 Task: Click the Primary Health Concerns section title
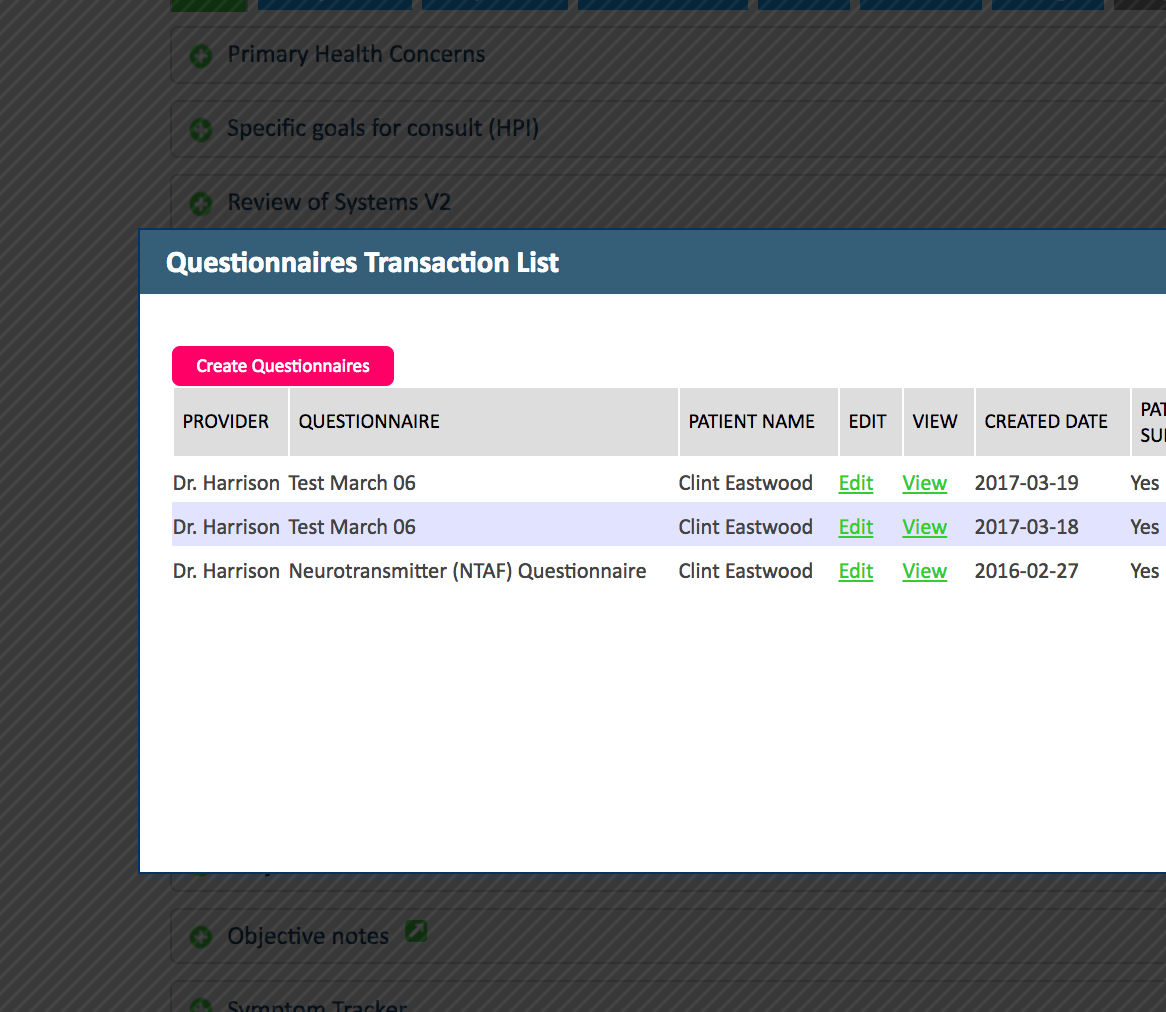click(356, 54)
